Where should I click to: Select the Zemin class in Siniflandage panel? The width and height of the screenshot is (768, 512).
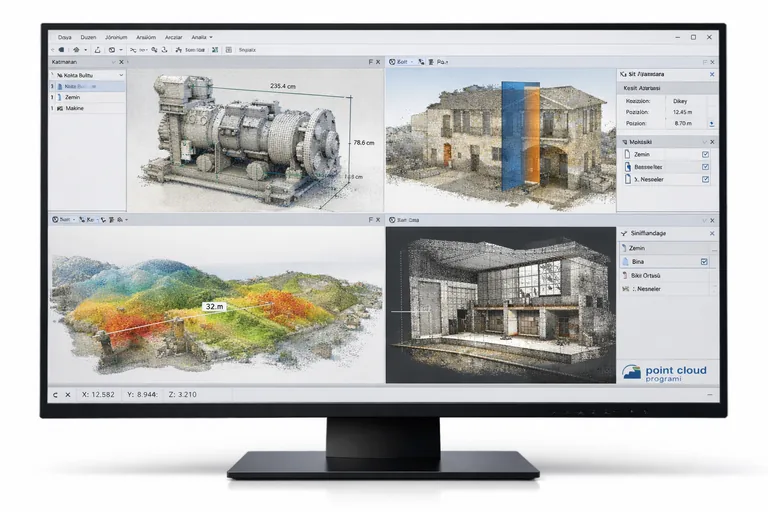point(667,248)
